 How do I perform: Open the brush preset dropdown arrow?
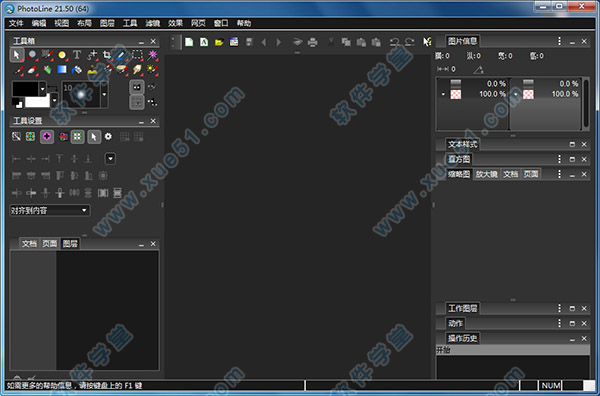point(104,94)
